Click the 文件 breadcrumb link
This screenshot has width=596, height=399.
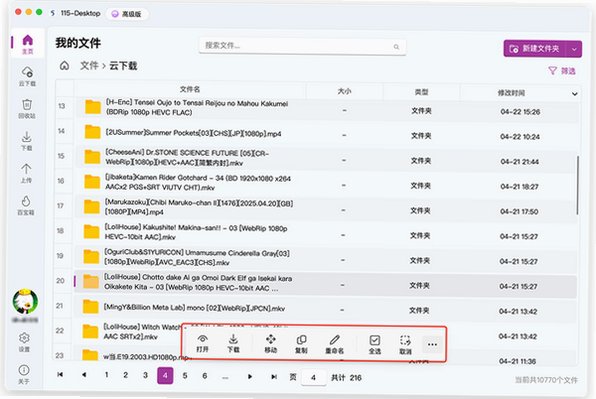tap(89, 65)
